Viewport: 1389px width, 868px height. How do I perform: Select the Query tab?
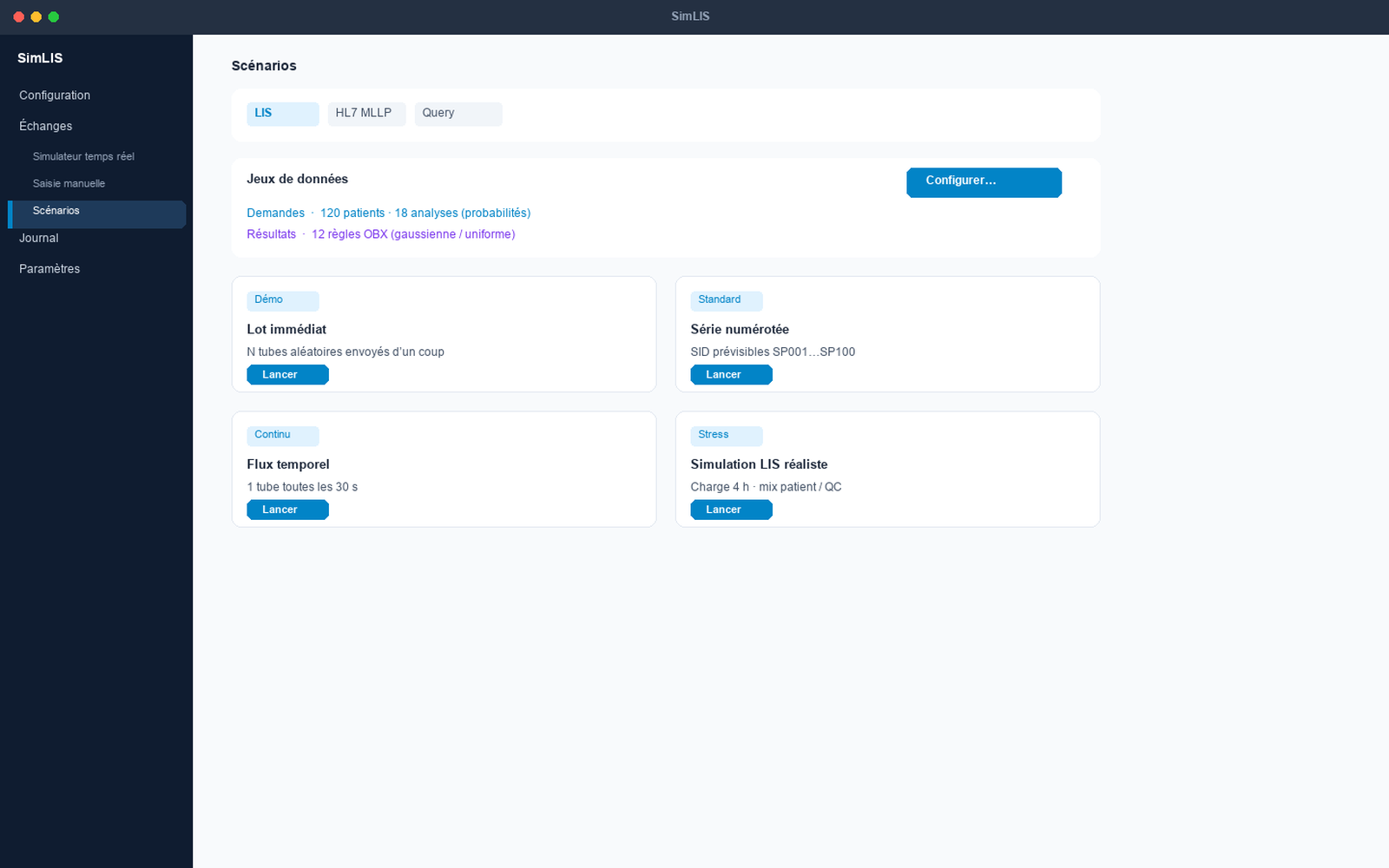tap(458, 114)
